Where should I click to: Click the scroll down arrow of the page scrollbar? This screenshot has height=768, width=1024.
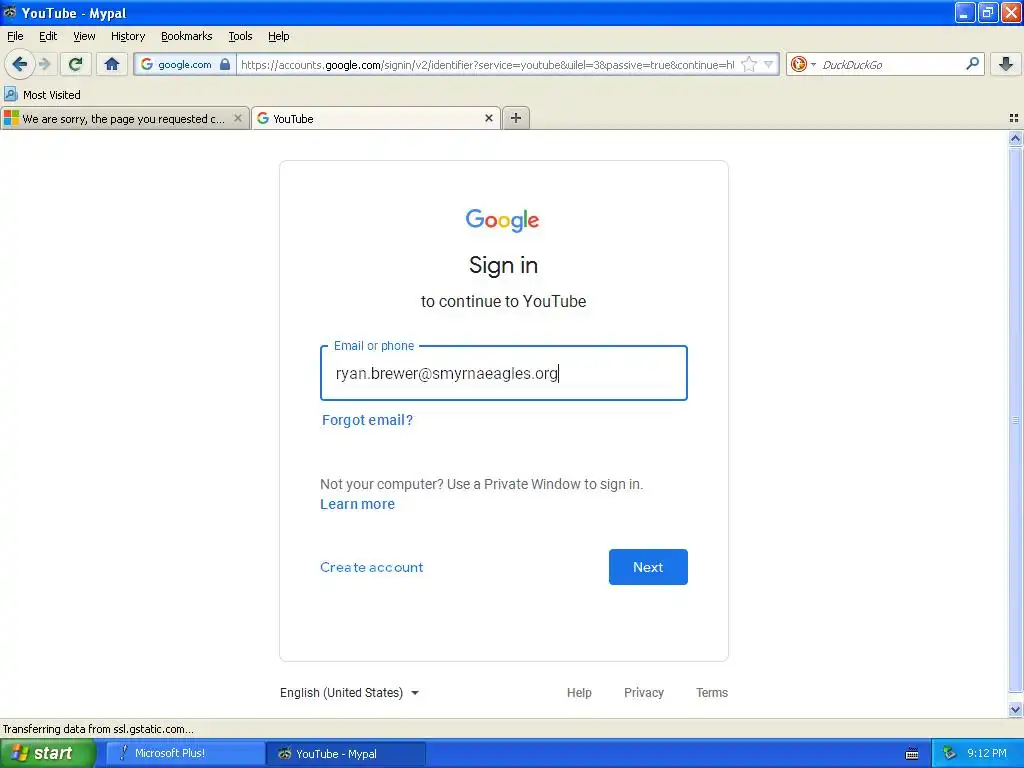coord(1015,709)
